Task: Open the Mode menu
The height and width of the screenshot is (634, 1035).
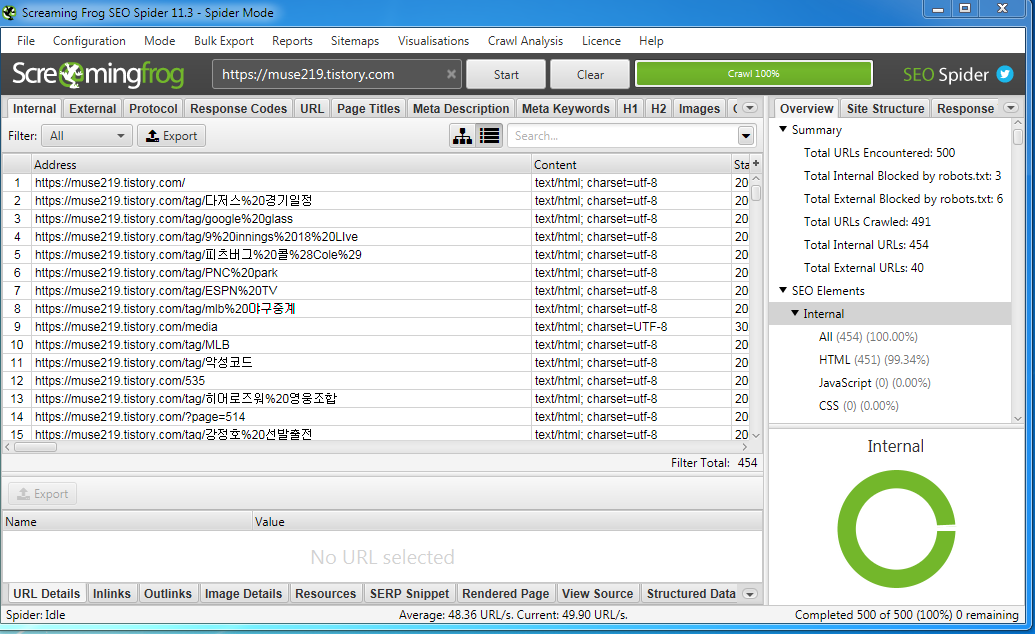Action: point(160,41)
